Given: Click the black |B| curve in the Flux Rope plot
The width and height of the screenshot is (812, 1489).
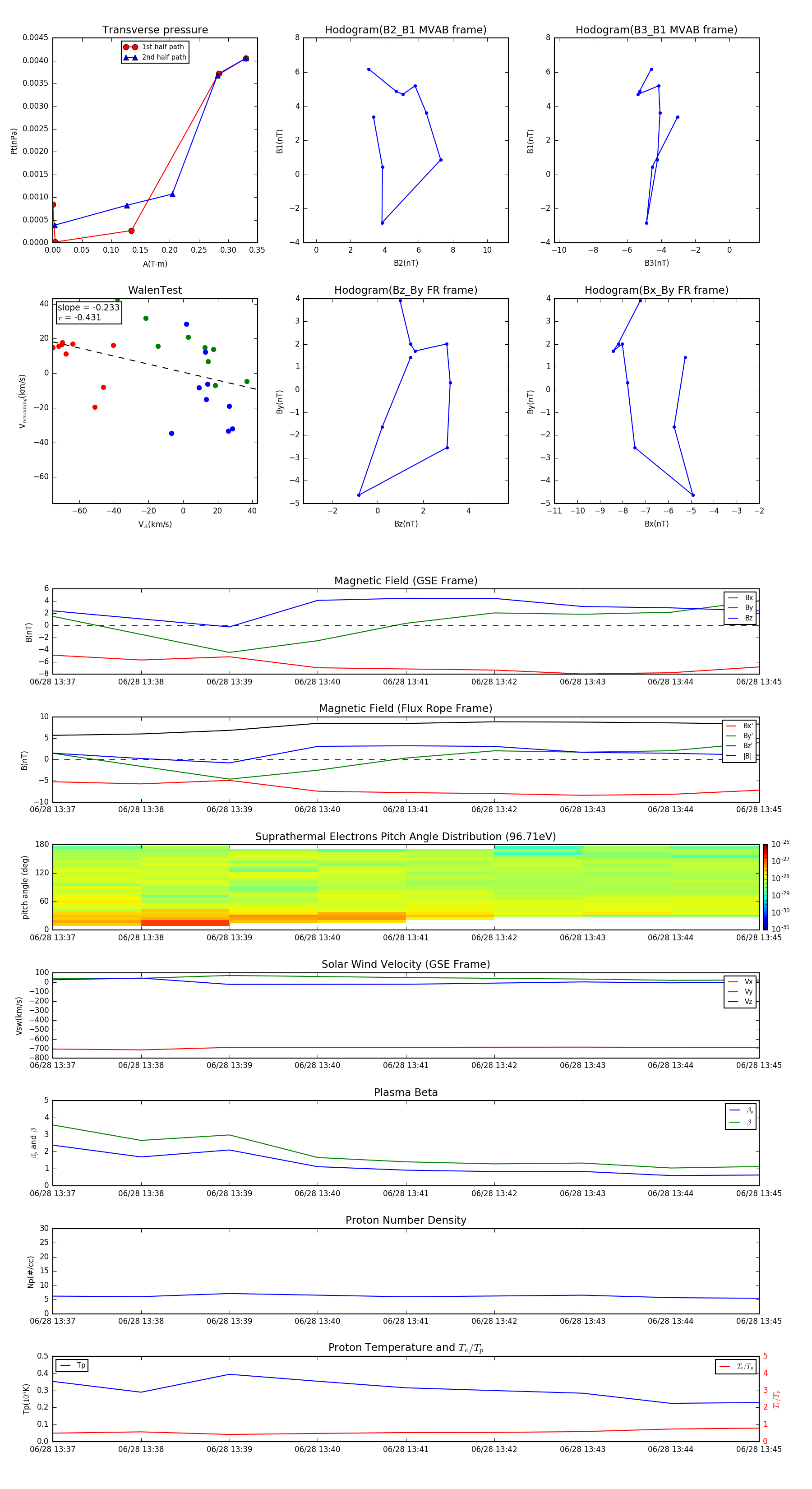Looking at the screenshot, I should coord(406,723).
